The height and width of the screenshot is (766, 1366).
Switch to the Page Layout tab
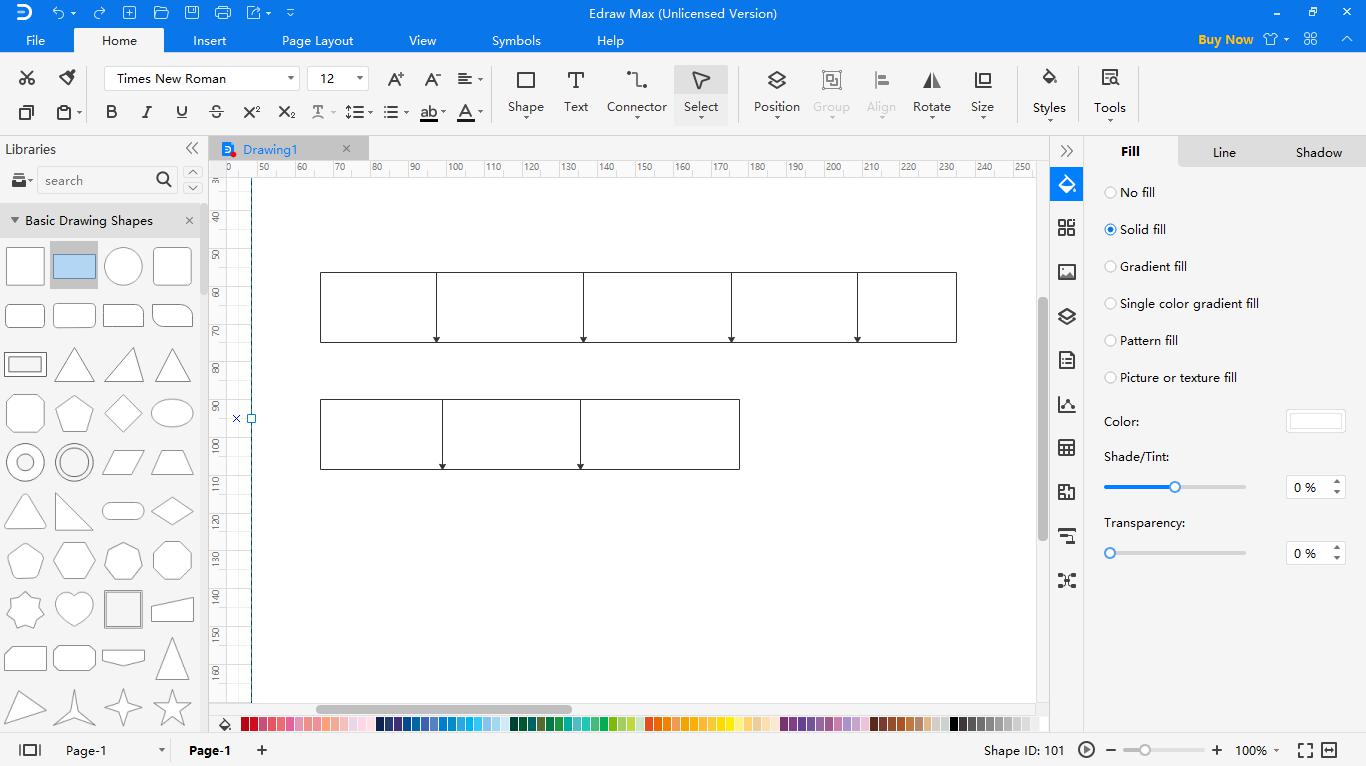point(318,41)
